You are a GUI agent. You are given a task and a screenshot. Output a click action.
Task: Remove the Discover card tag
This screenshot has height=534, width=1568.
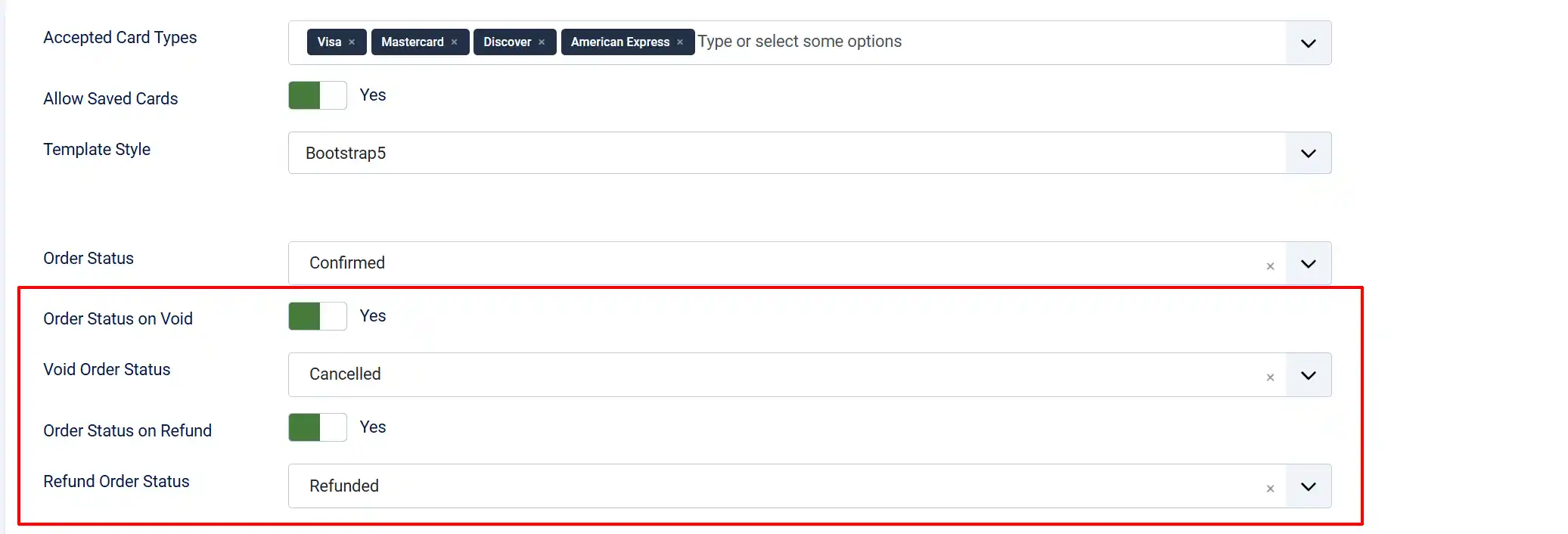[542, 42]
